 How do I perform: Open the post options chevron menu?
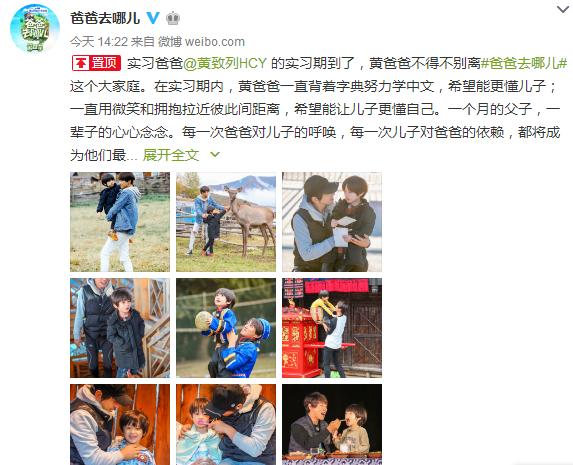pyautogui.click(x=563, y=10)
